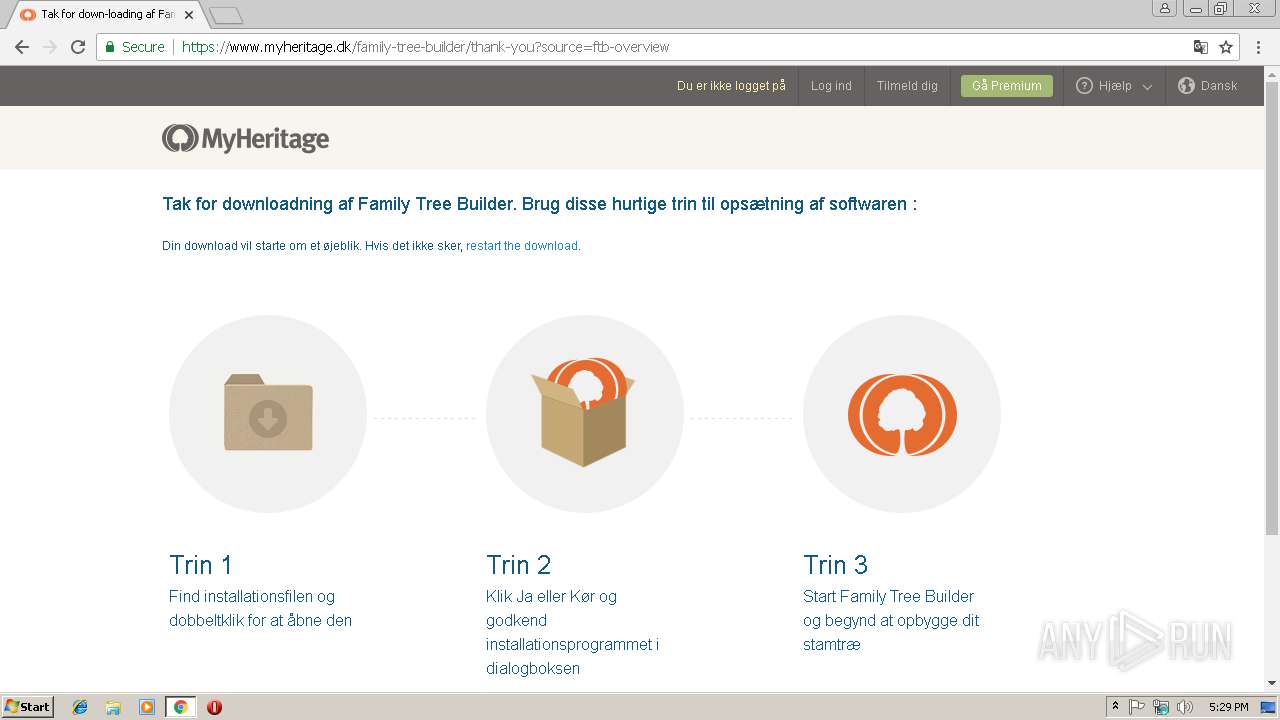The height and width of the screenshot is (720, 1280).
Task: Click the Gå Premium button
Action: (1006, 86)
